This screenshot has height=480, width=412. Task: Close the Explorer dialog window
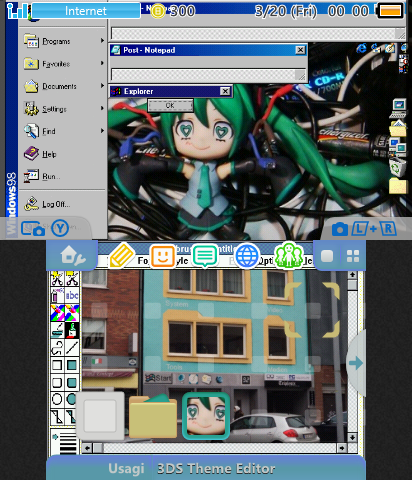pyautogui.click(x=225, y=91)
